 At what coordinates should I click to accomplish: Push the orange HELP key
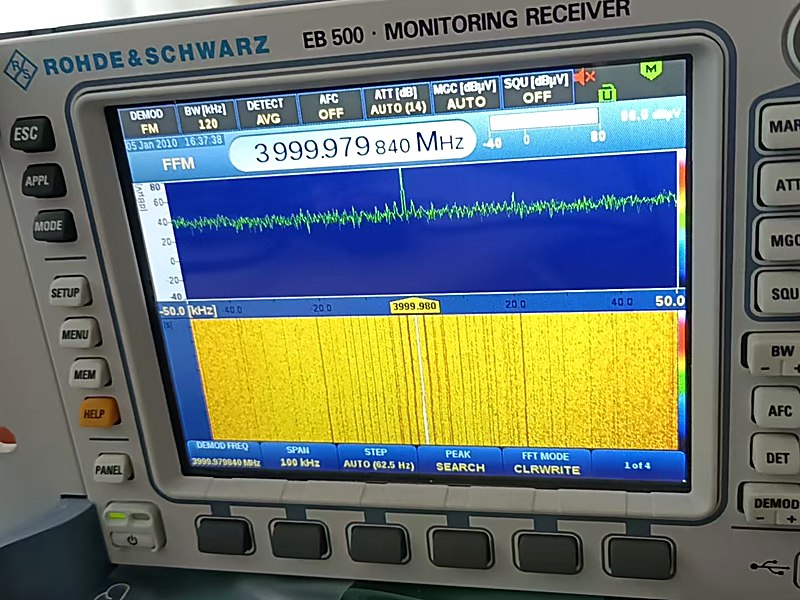[98, 413]
